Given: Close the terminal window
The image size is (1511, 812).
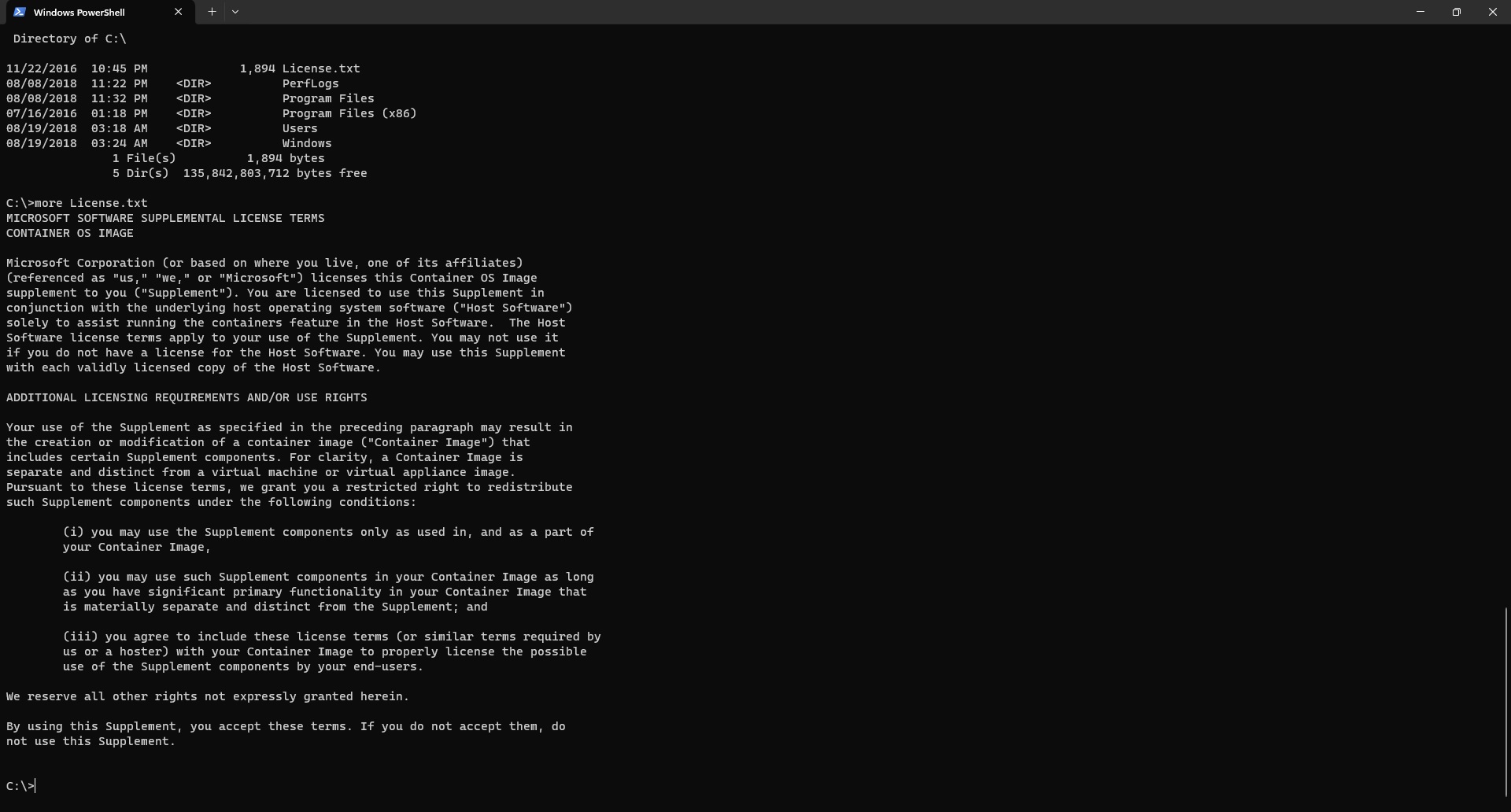Looking at the screenshot, I should pyautogui.click(x=1493, y=12).
